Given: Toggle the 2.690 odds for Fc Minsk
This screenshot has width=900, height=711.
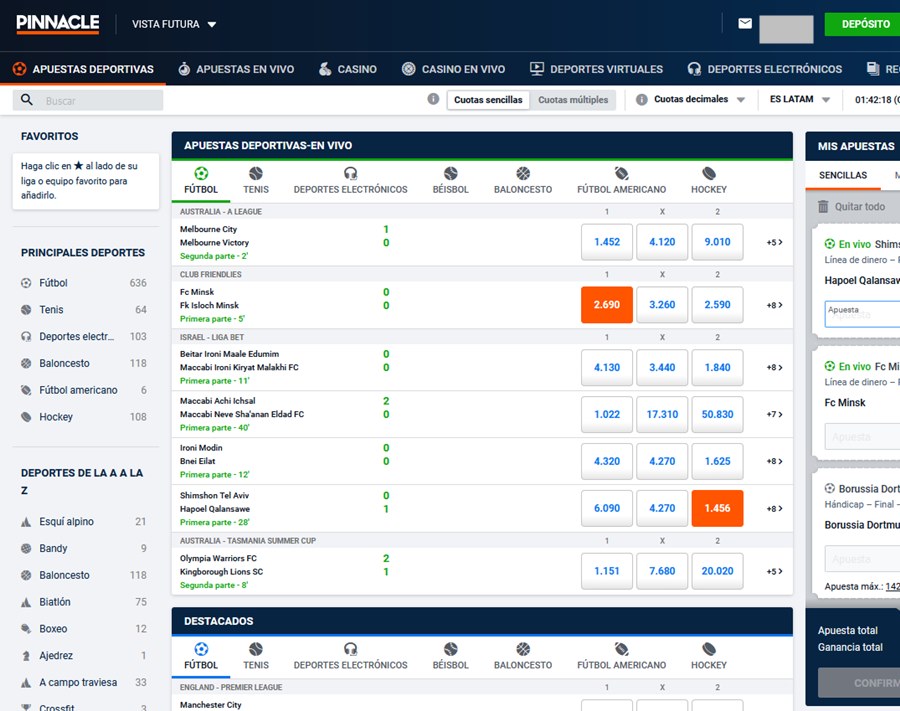Looking at the screenshot, I should pos(607,305).
